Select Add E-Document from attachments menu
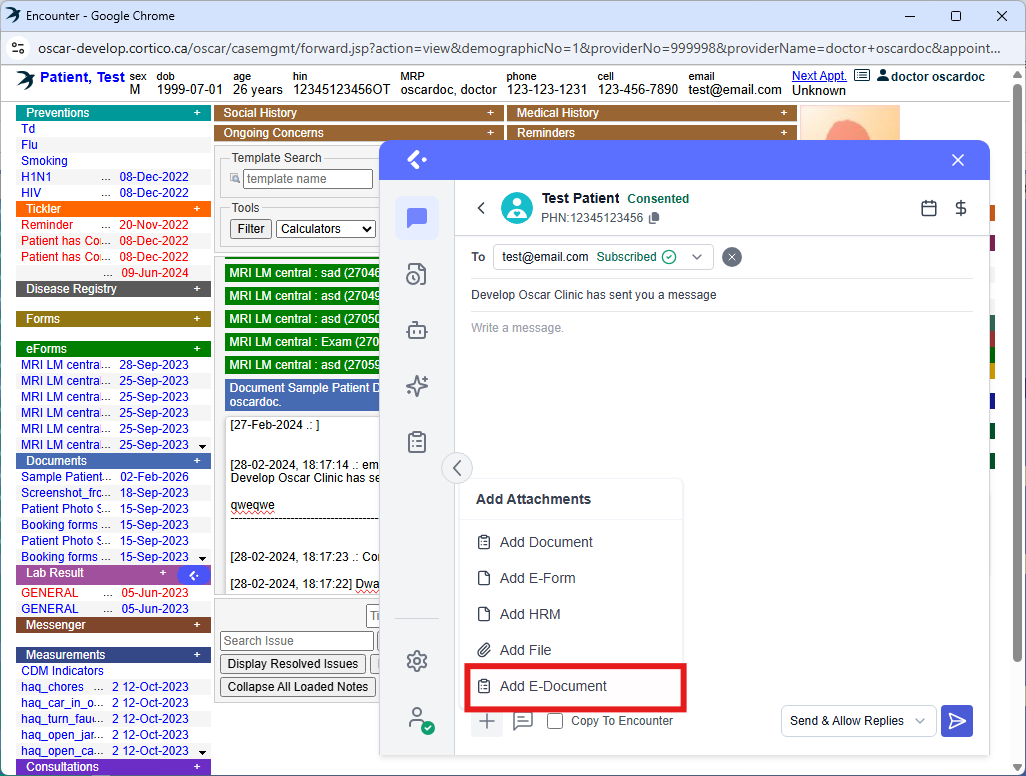The image size is (1026, 776). (553, 686)
